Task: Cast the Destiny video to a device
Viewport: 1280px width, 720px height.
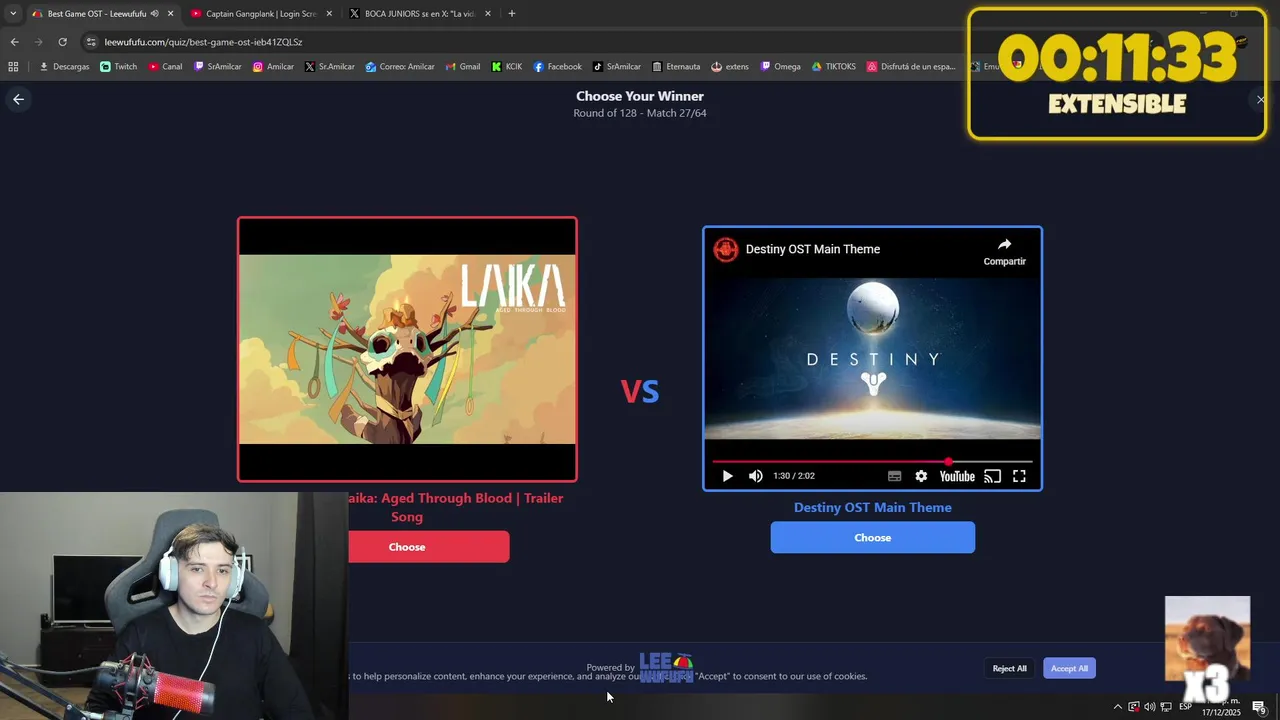Action: point(992,476)
